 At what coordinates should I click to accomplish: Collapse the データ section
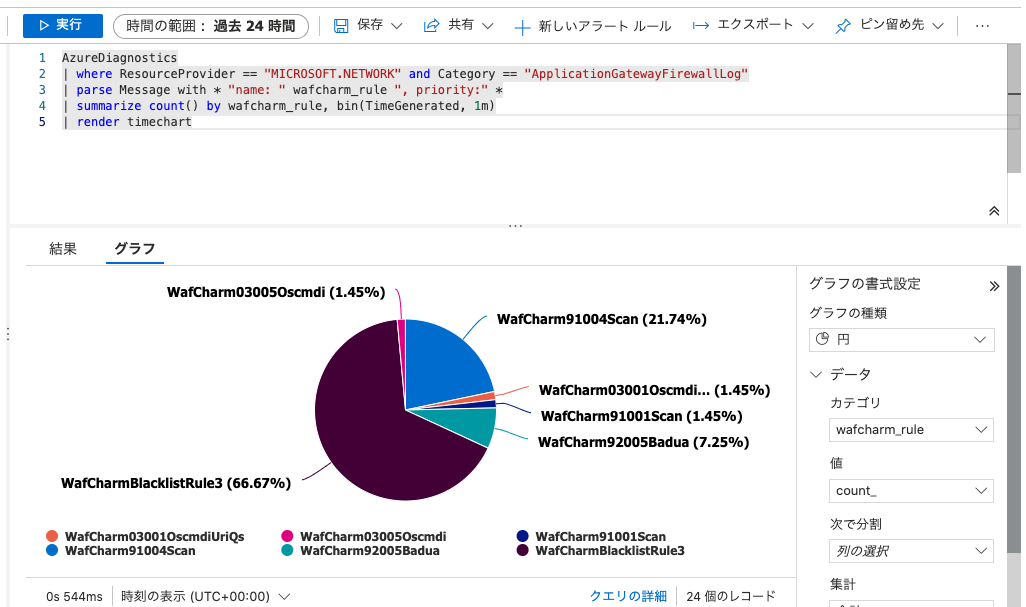click(816, 374)
